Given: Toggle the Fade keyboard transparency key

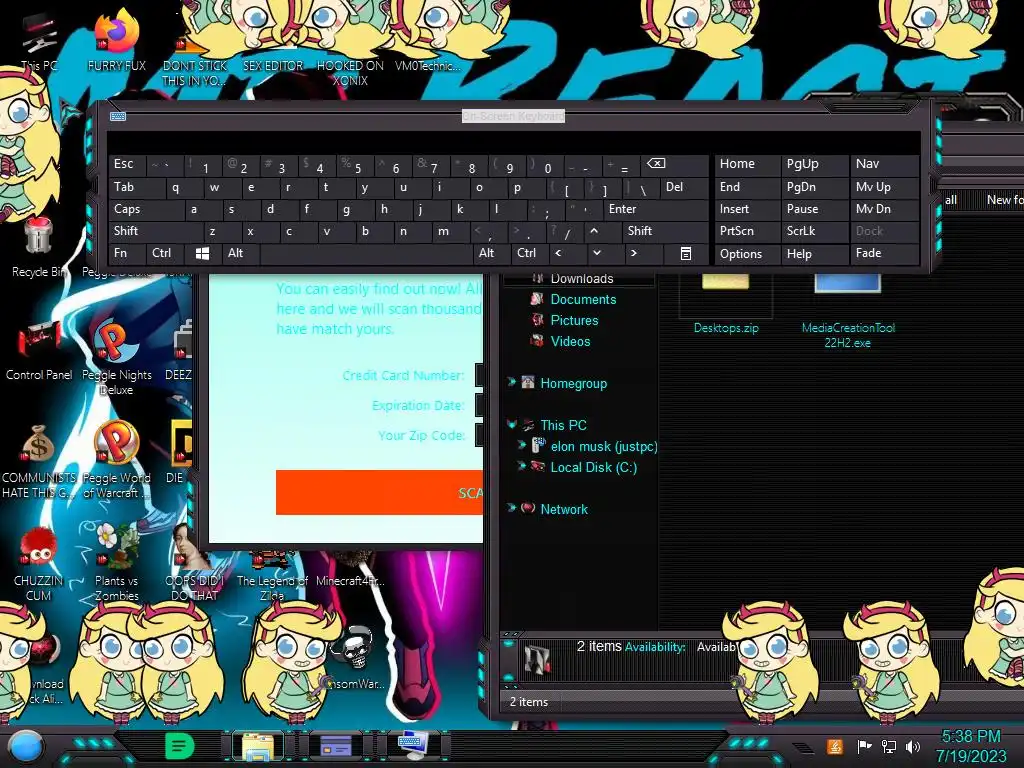Looking at the screenshot, I should coord(884,253).
